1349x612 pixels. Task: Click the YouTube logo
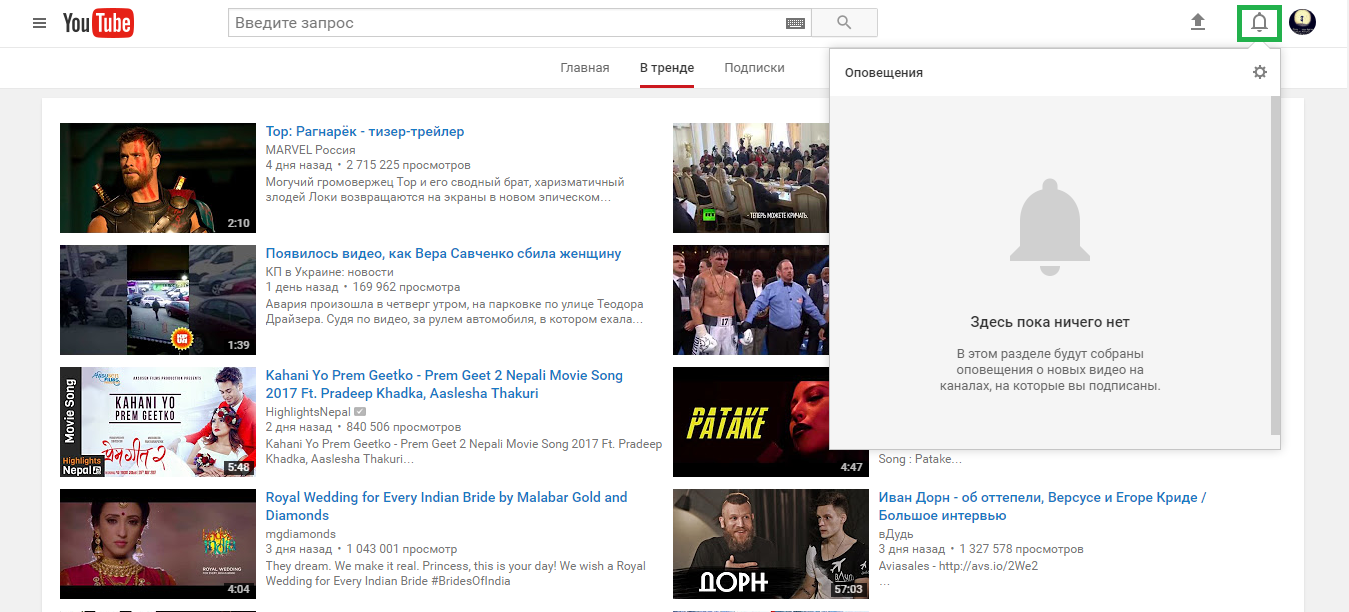(x=98, y=23)
